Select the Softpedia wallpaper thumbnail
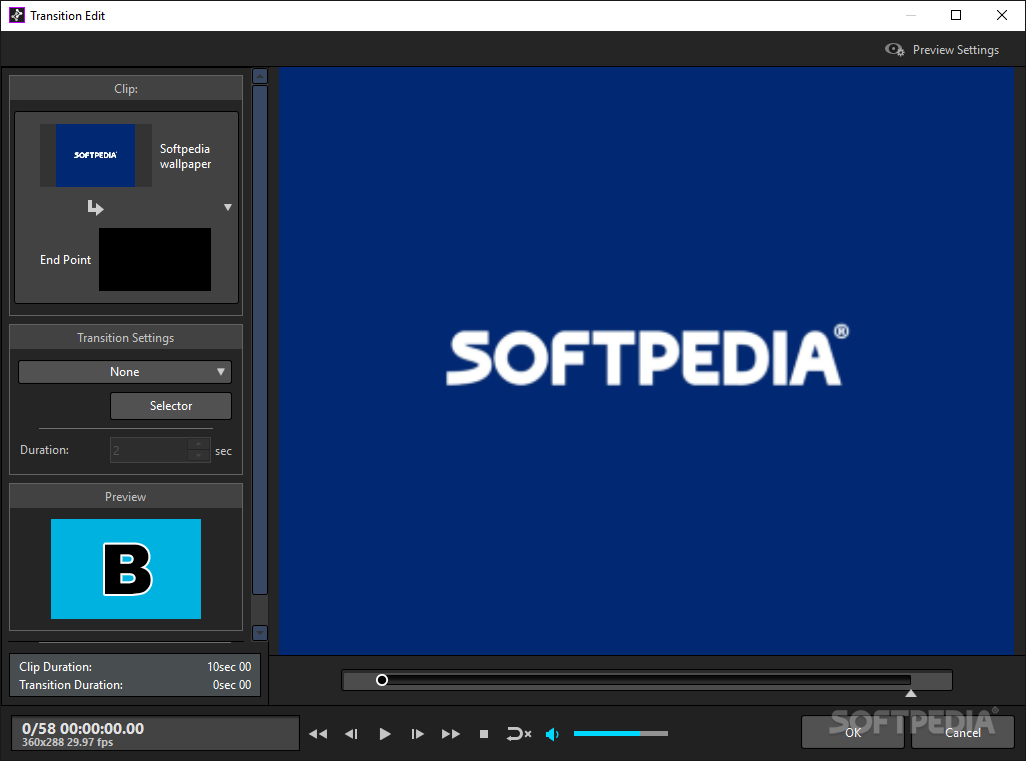Screen dimensions: 1026x761 pos(96,156)
